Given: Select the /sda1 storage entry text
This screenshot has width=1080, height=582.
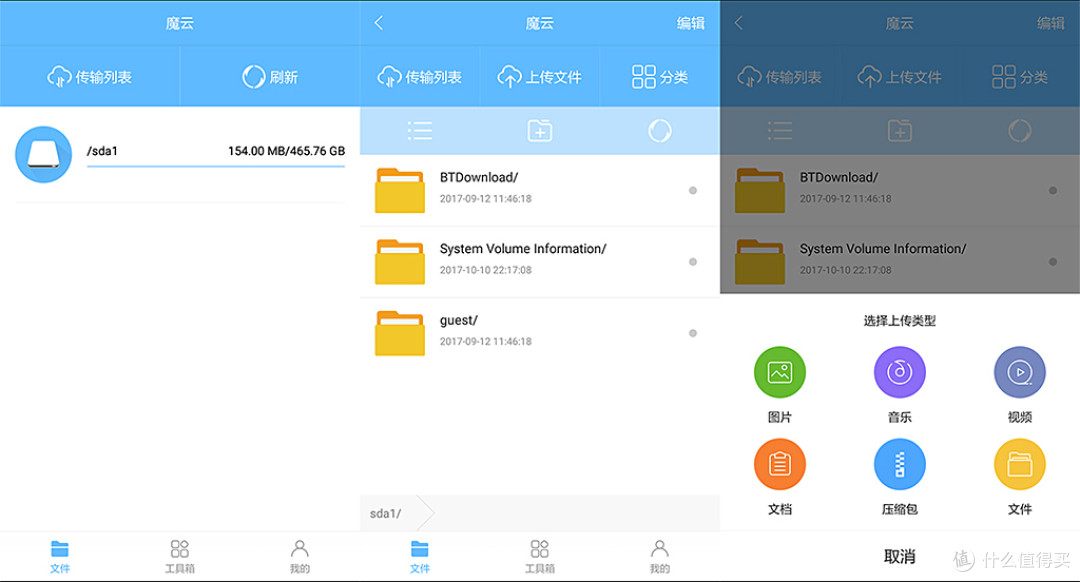Looking at the screenshot, I should pos(102,151).
